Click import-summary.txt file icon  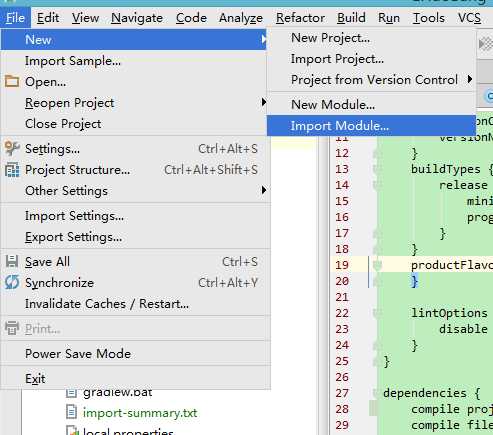pyautogui.click(x=71, y=412)
